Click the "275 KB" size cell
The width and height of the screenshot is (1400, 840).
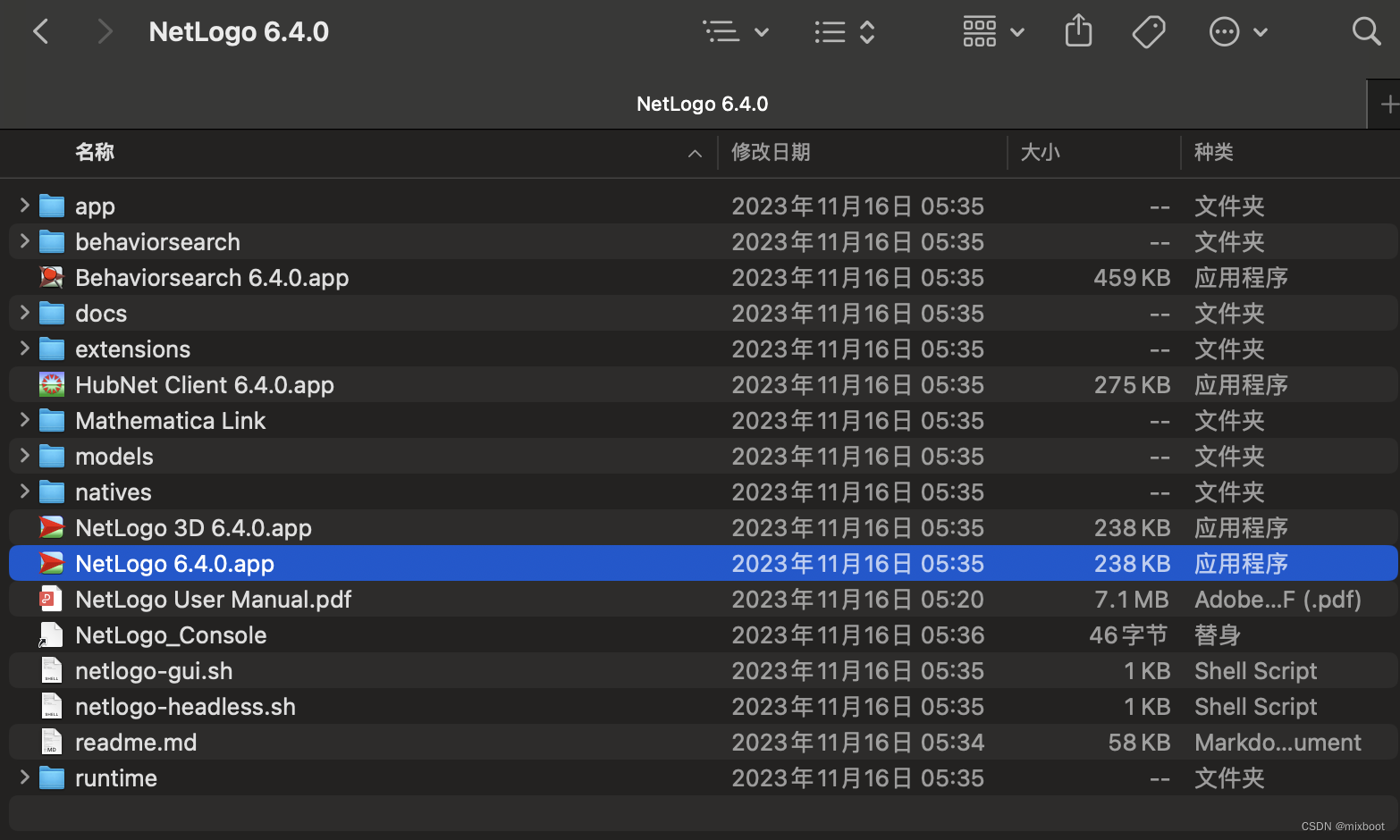(x=1132, y=385)
